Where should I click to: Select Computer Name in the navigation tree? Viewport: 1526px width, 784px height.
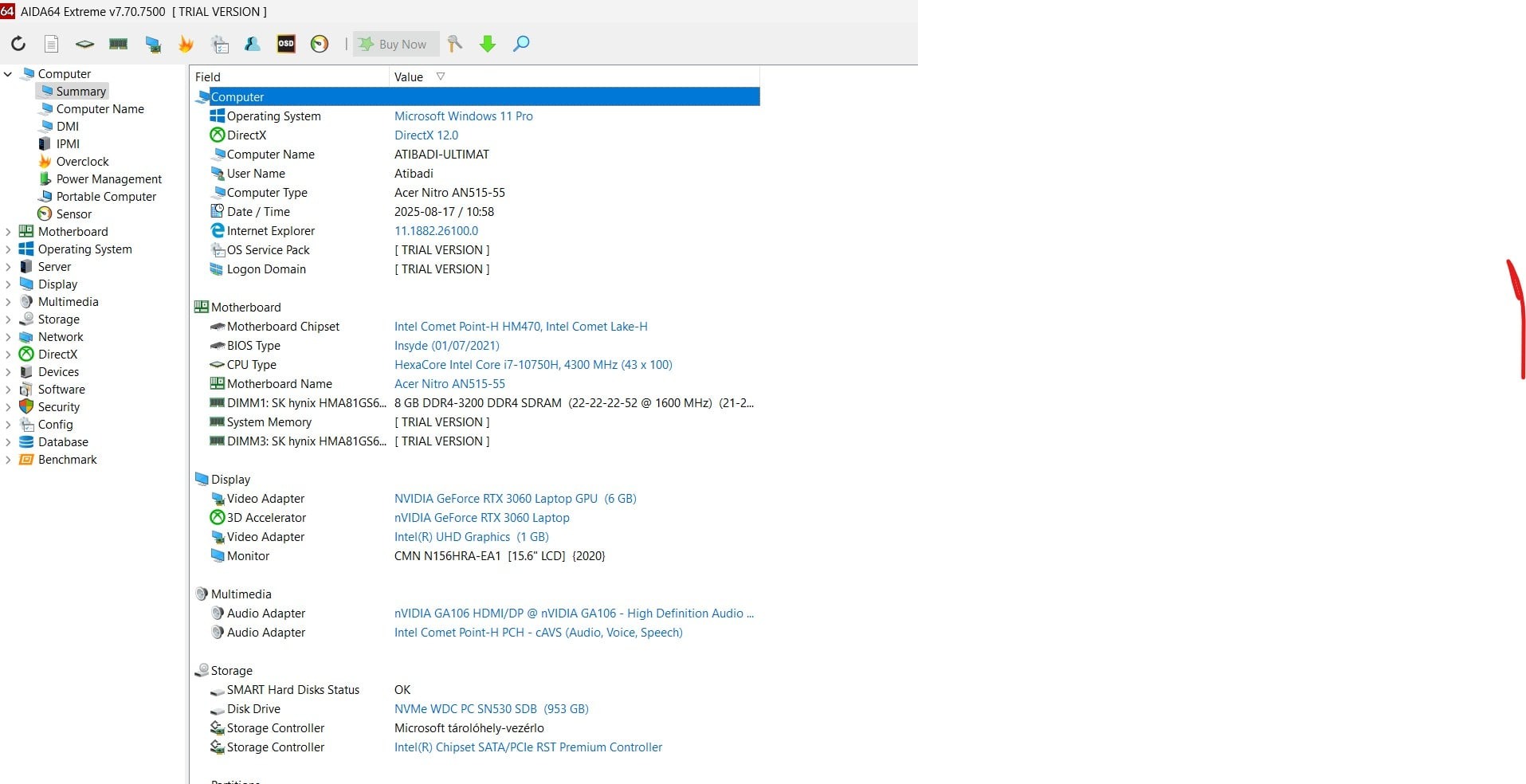coord(100,109)
